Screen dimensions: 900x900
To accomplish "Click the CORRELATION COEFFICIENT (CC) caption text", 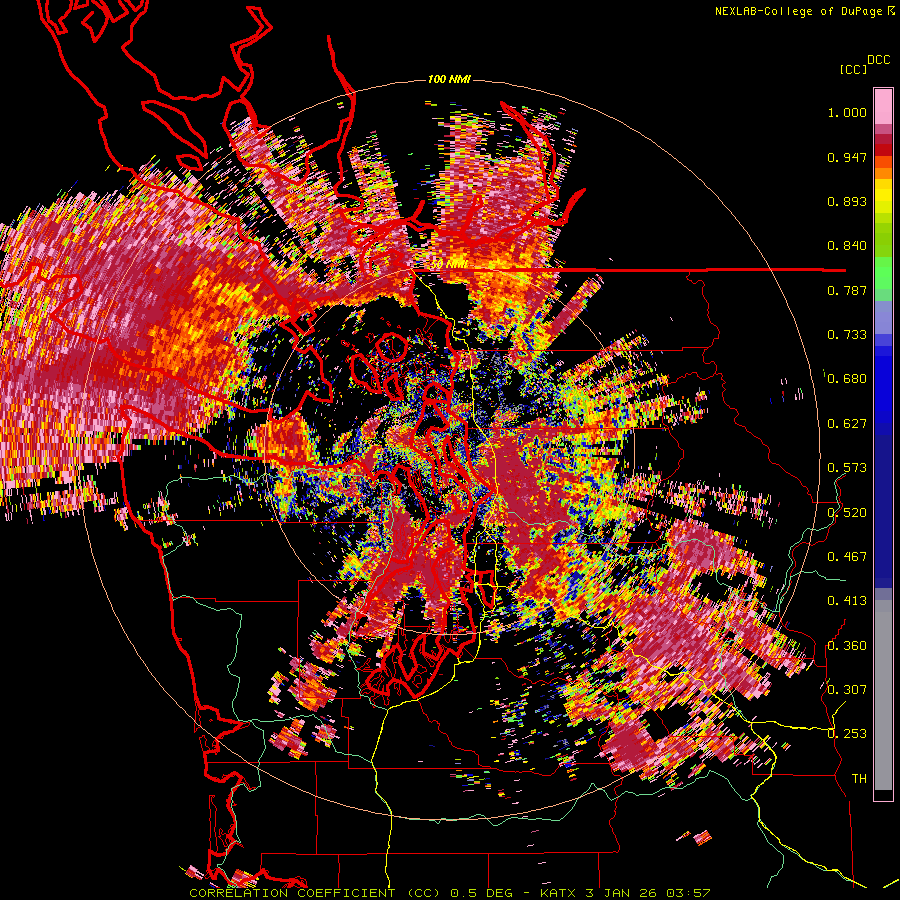I will [x=315, y=893].
